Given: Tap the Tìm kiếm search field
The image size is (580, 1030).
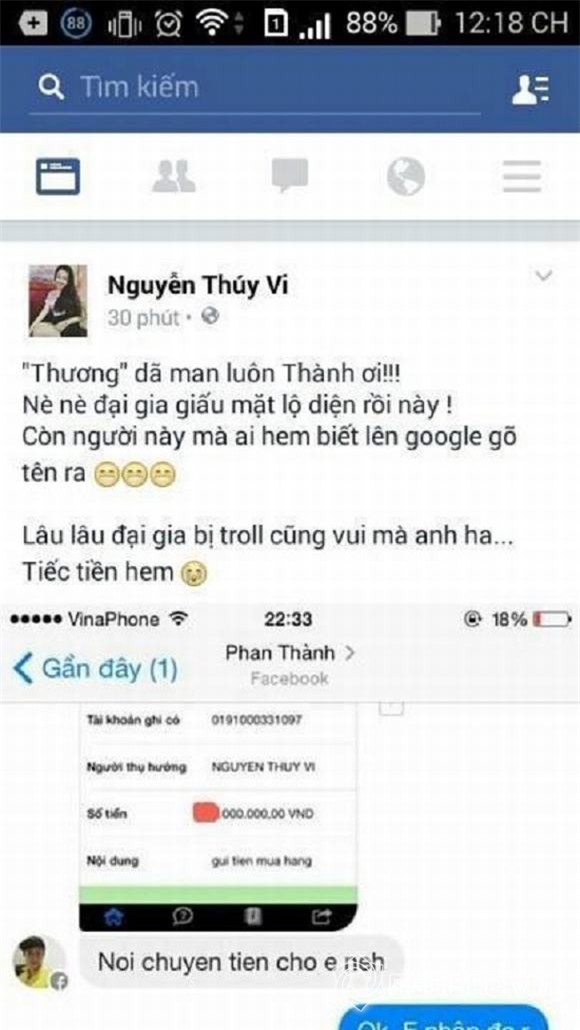Looking at the screenshot, I should click(255, 89).
